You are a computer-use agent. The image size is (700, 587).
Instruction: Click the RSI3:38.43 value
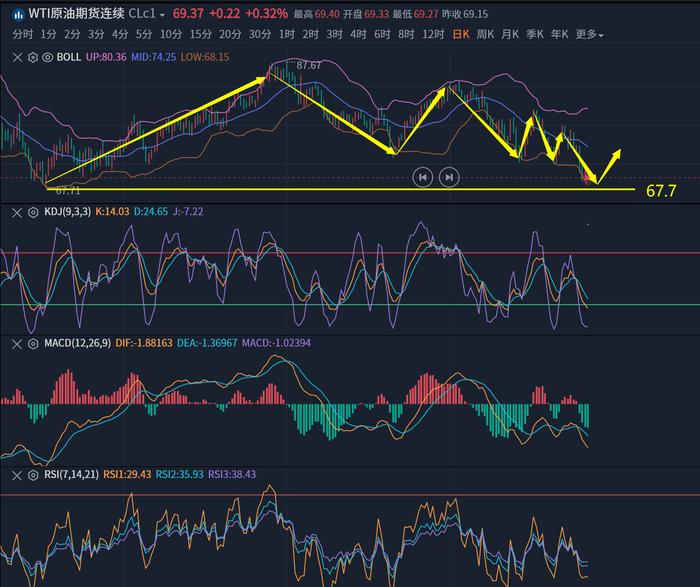click(232, 474)
